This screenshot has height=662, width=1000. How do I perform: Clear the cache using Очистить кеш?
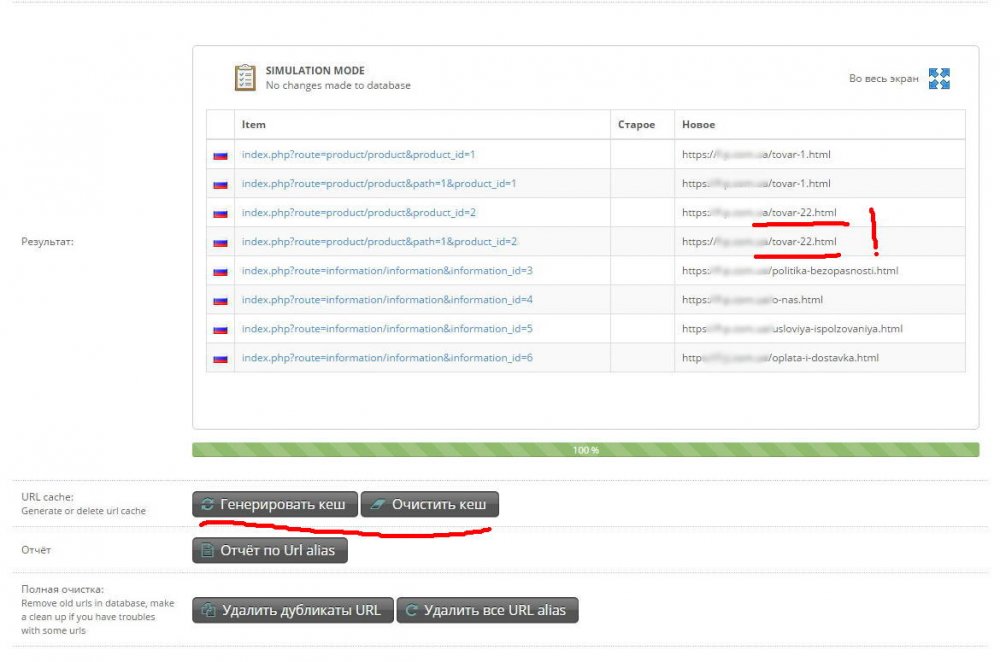click(x=430, y=504)
